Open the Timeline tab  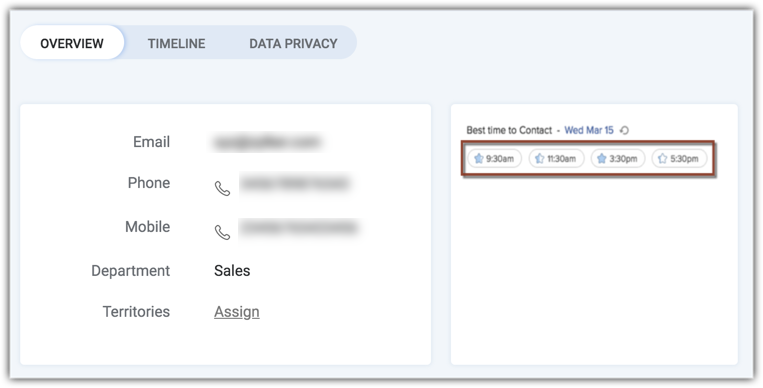point(177,43)
